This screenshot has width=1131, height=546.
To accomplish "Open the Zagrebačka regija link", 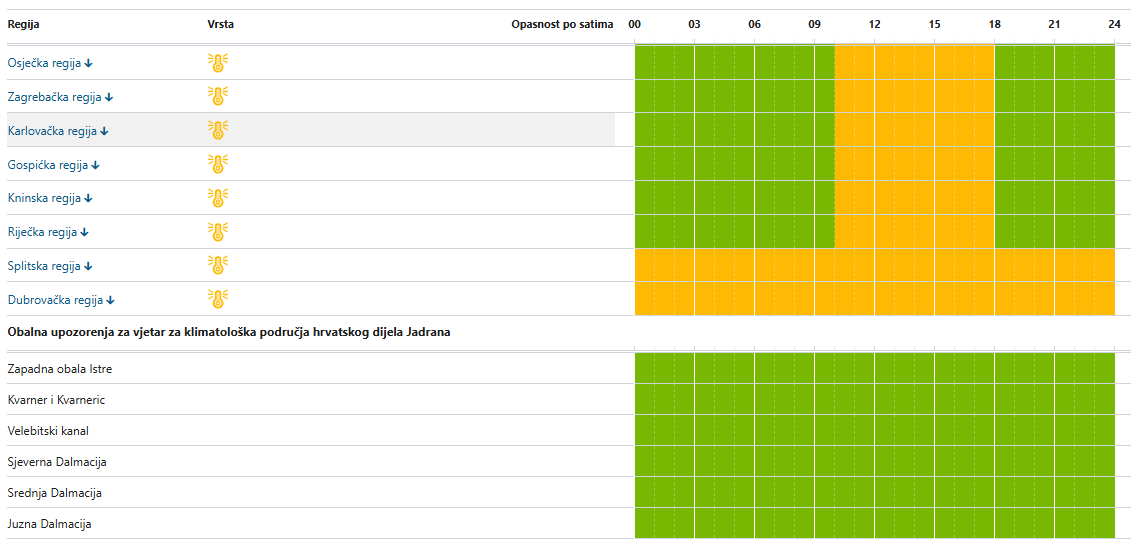I will point(55,97).
